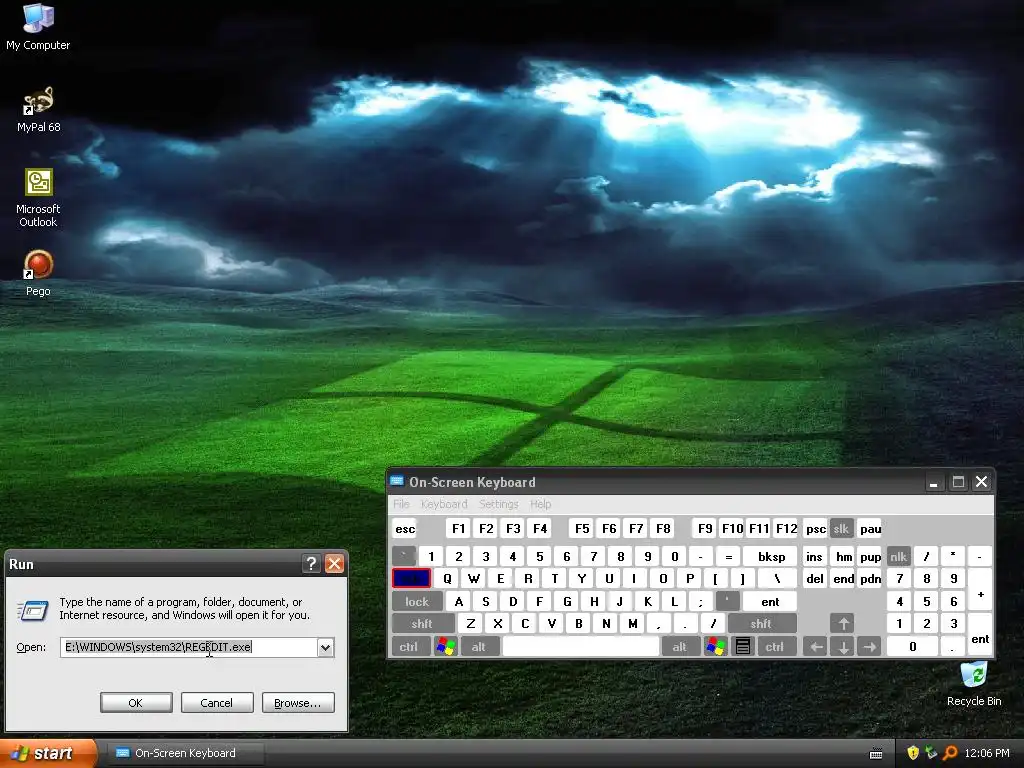Viewport: 1024px width, 768px height.
Task: Click Cancel in the Run dialog
Action: 217,703
